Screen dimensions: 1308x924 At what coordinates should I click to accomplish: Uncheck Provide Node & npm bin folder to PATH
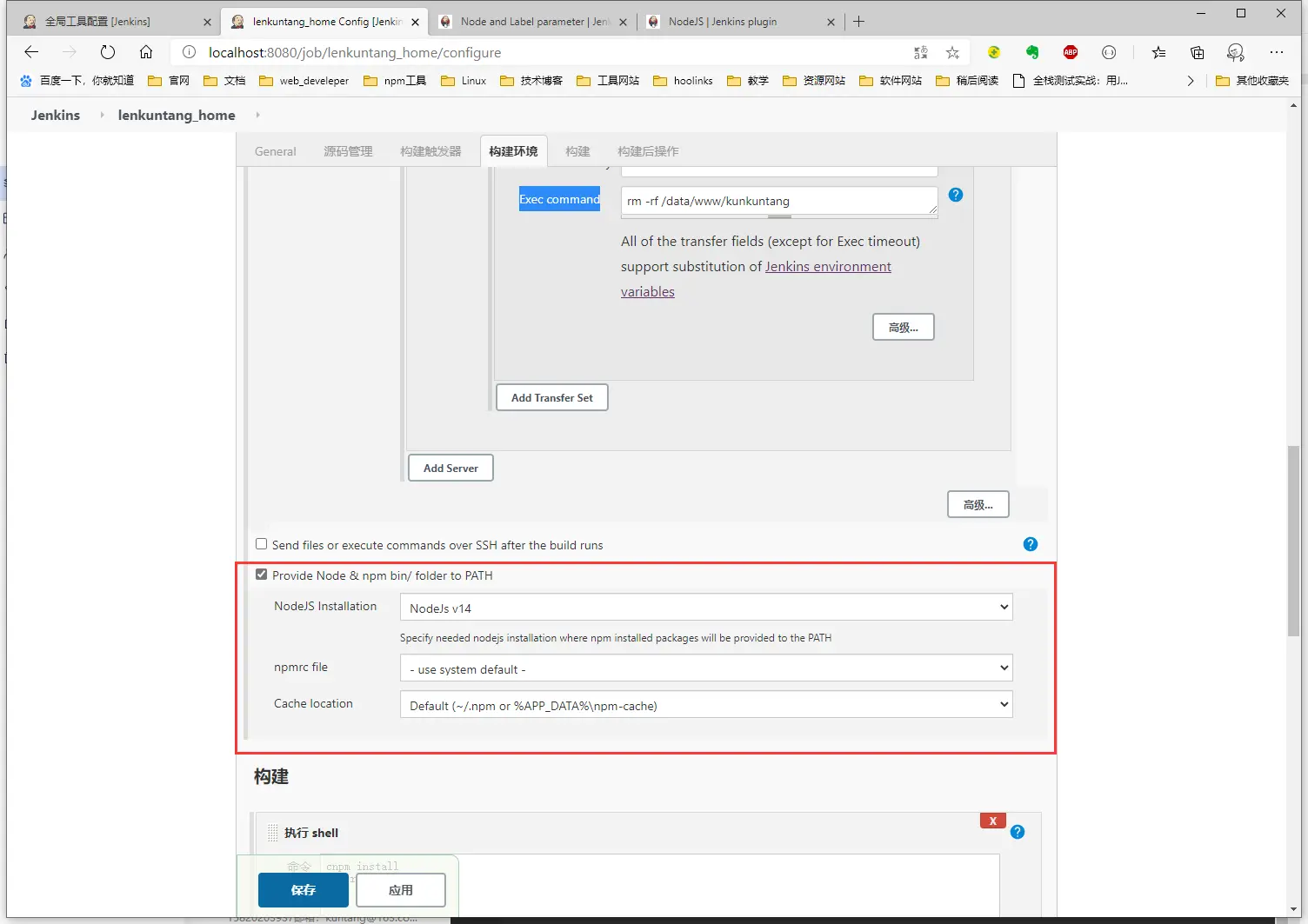(x=261, y=575)
